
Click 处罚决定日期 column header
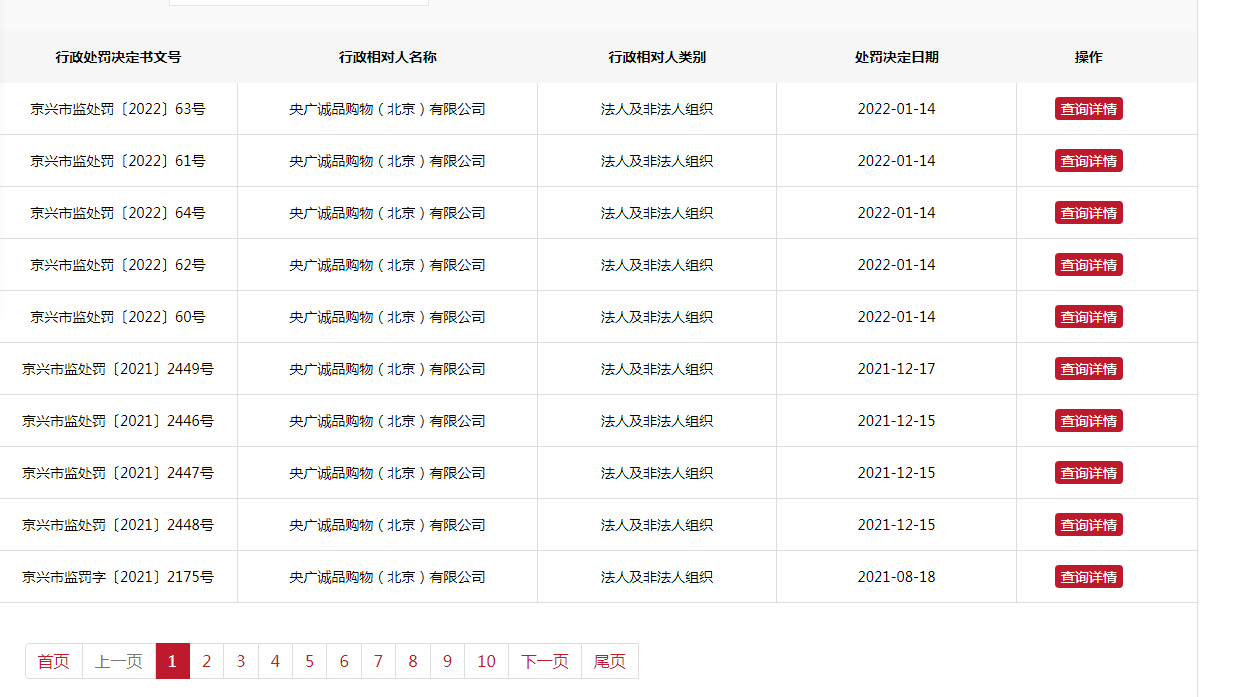(896, 57)
